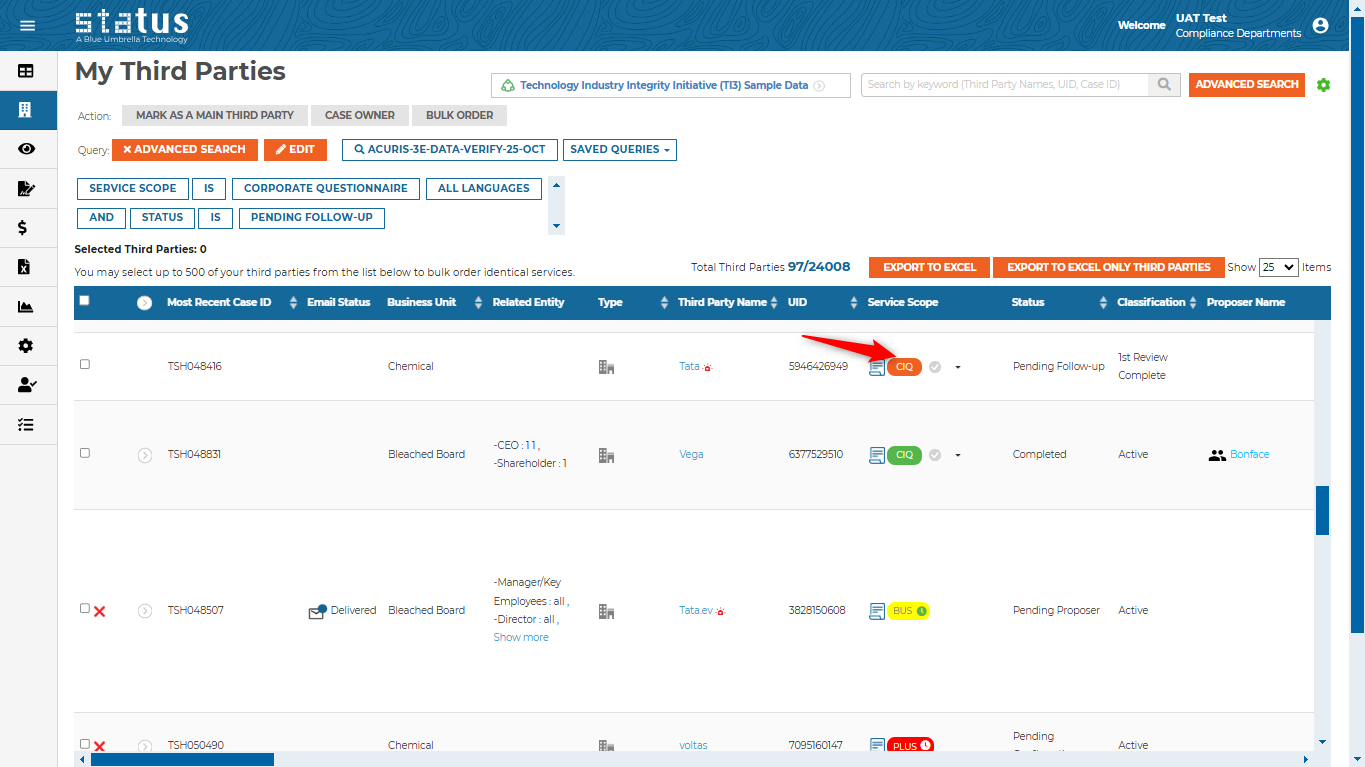Open the dashboard grid icon in sidebar

(27, 71)
